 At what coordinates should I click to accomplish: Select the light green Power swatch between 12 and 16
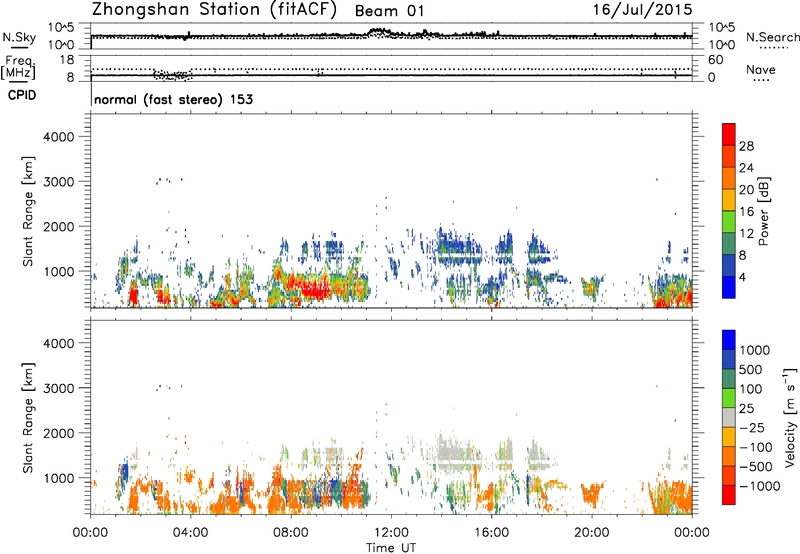[729, 222]
